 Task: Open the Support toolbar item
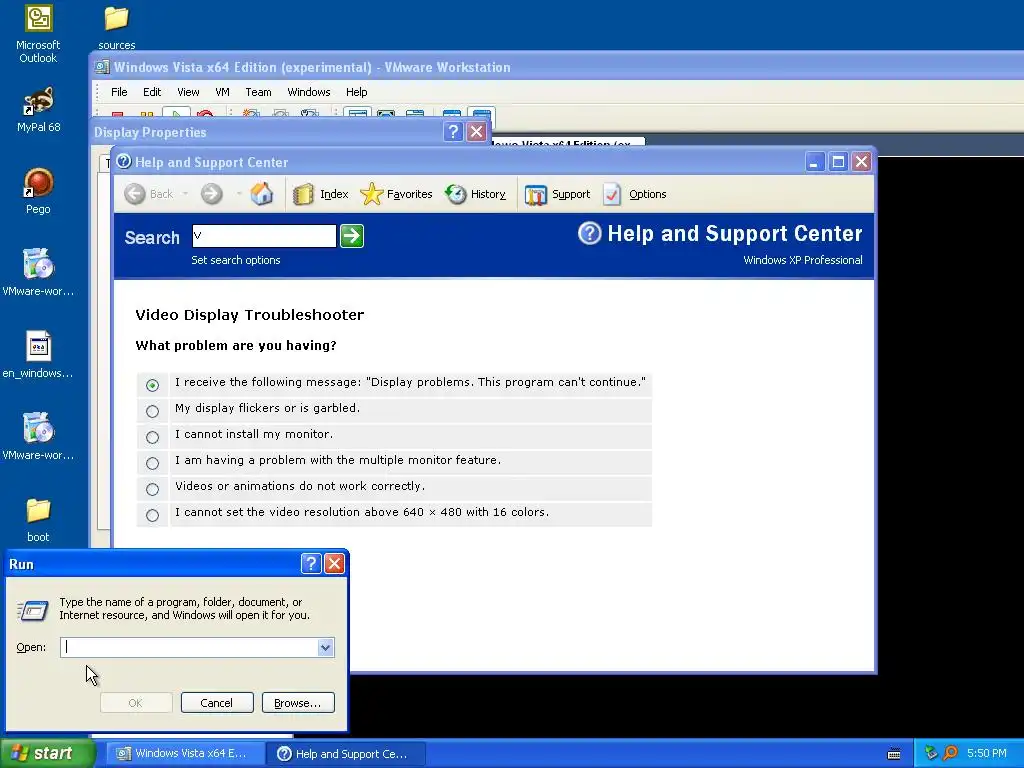click(x=558, y=194)
